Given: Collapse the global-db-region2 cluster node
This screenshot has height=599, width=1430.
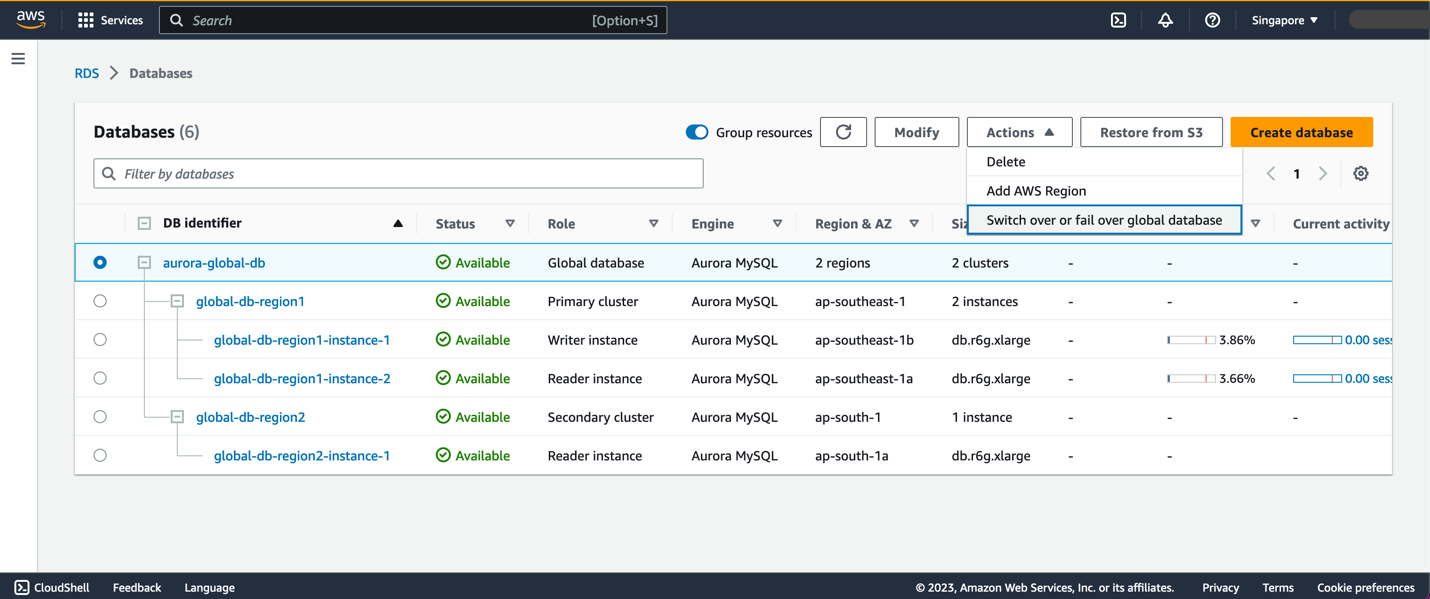Looking at the screenshot, I should (177, 417).
